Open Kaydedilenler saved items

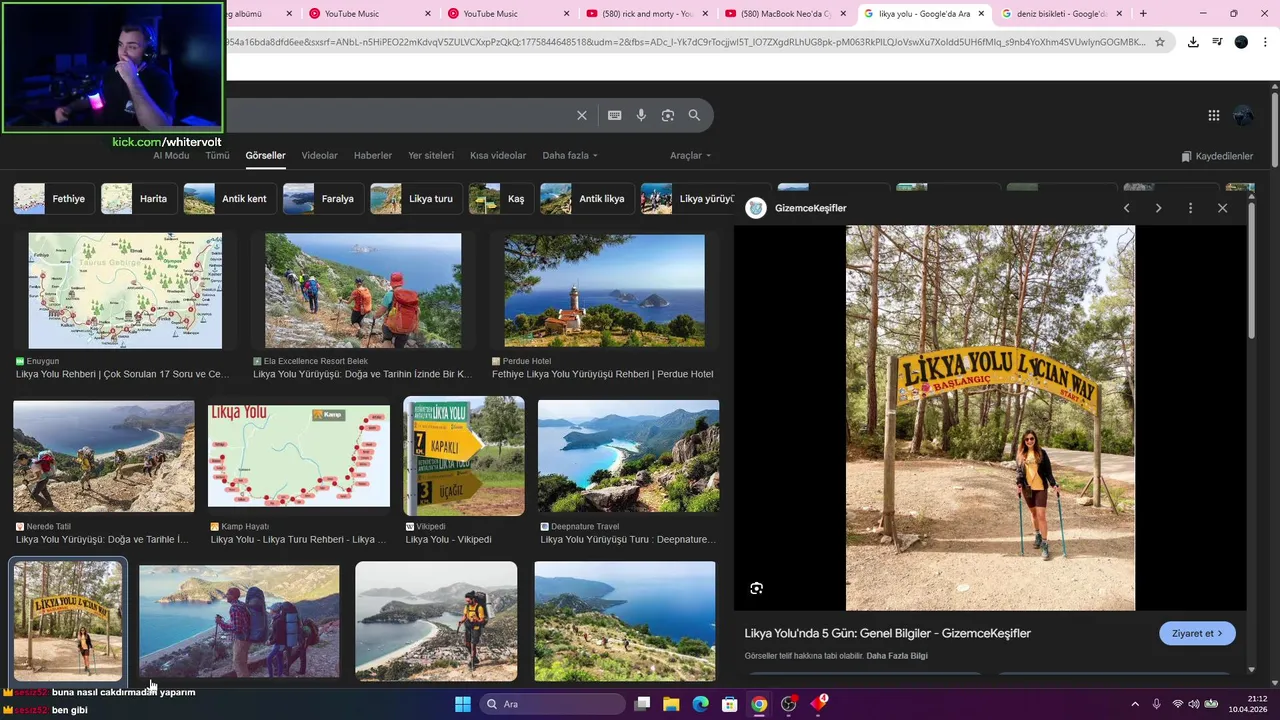click(x=1217, y=156)
